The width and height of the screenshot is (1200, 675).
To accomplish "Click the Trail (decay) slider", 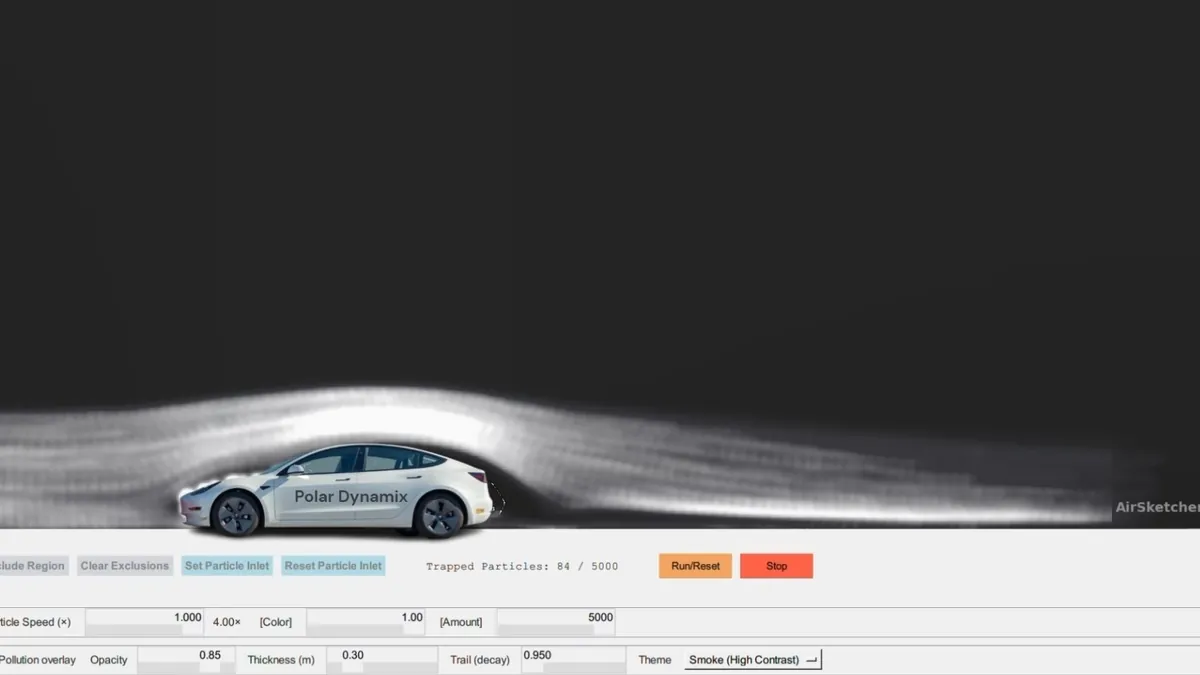I will point(573,667).
